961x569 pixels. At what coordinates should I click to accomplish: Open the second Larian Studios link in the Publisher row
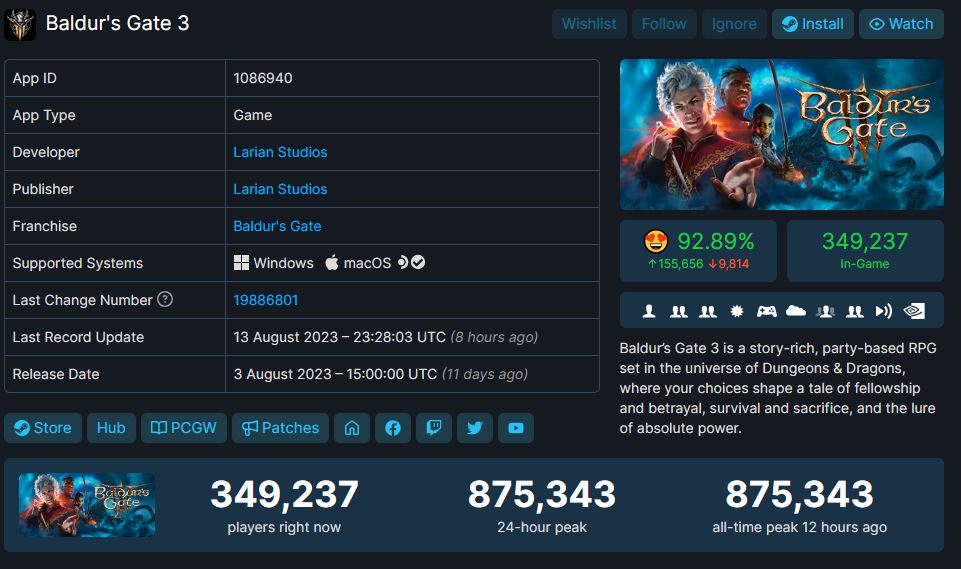click(x=280, y=189)
